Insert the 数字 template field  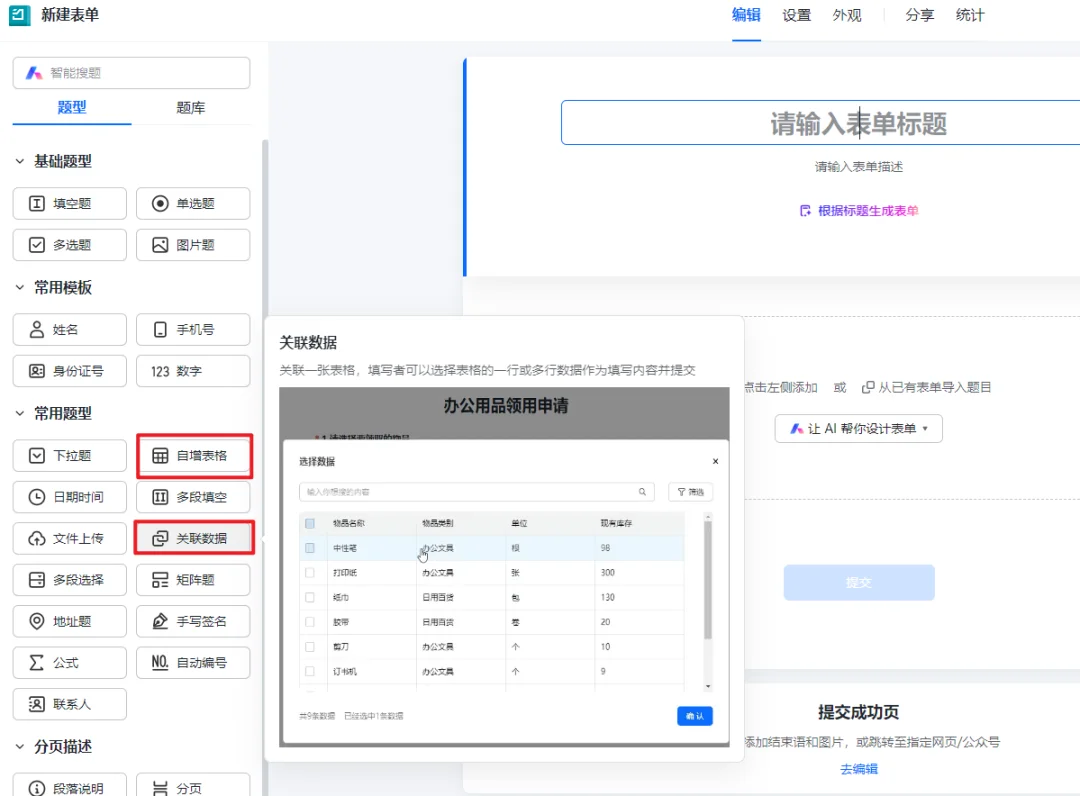[193, 371]
